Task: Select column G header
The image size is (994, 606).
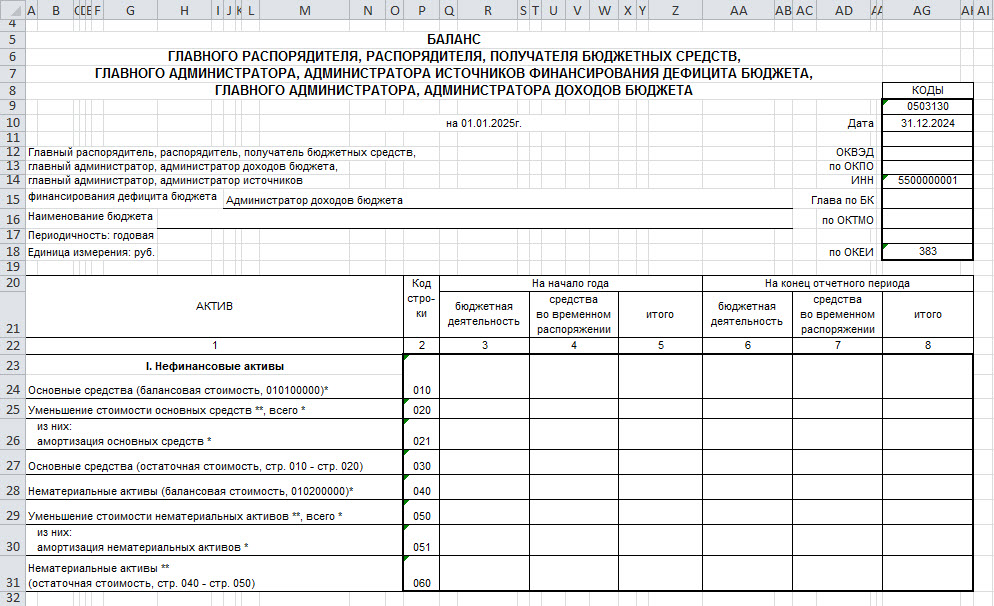Action: 131,10
